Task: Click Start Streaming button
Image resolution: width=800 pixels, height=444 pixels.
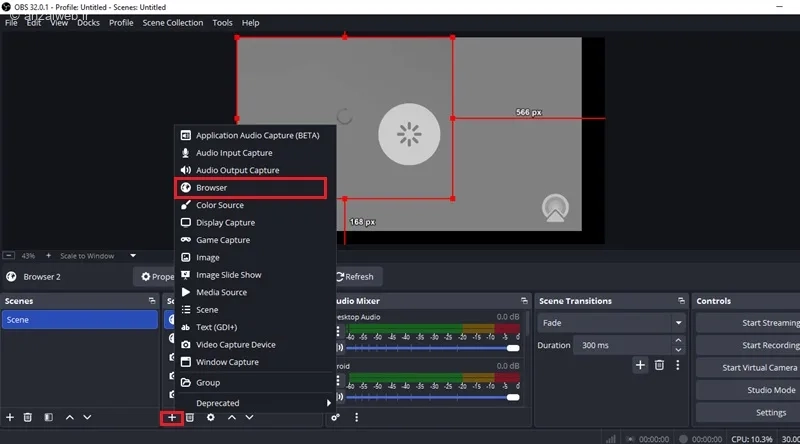Action: click(748, 323)
